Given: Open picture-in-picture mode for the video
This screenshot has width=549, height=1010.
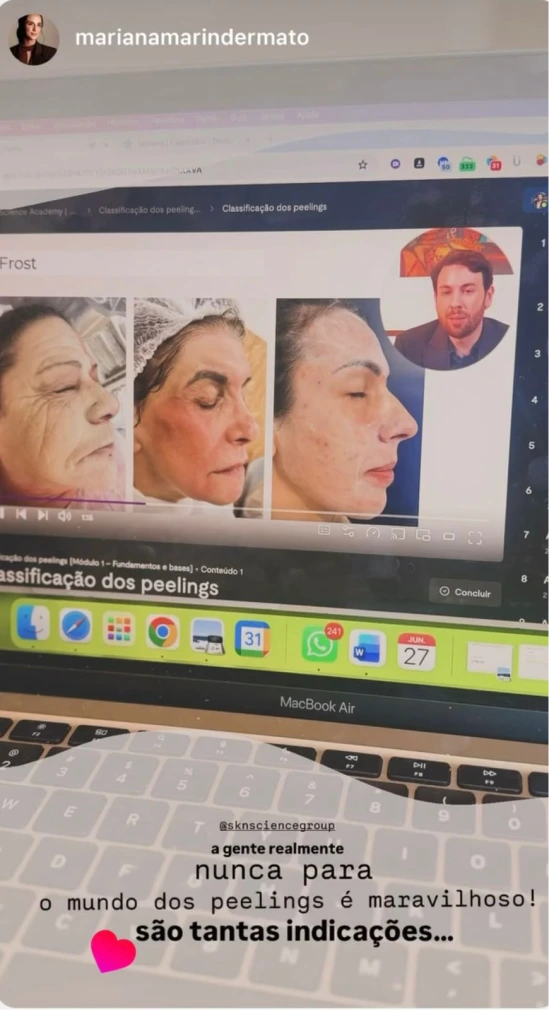Looking at the screenshot, I should click(x=423, y=535).
